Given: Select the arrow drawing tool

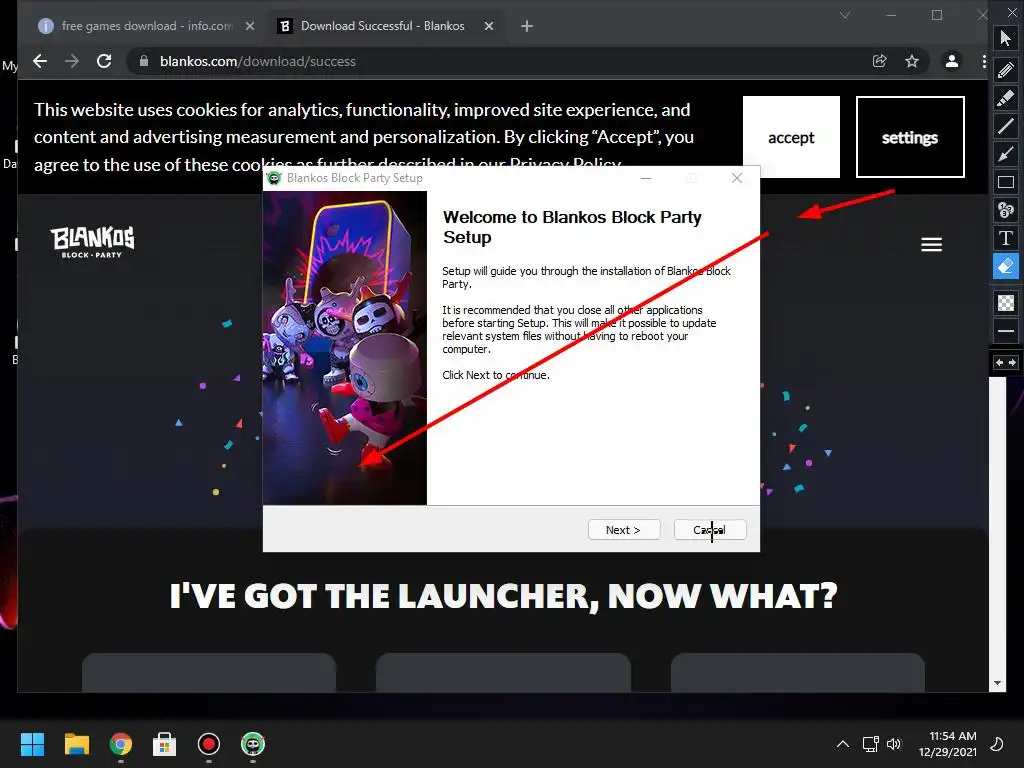Looking at the screenshot, I should click(x=1006, y=154).
